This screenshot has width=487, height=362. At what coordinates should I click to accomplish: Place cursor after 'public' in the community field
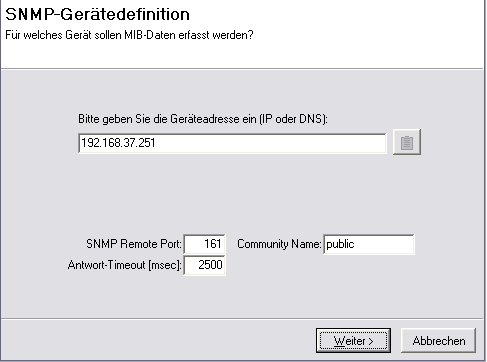point(355,244)
